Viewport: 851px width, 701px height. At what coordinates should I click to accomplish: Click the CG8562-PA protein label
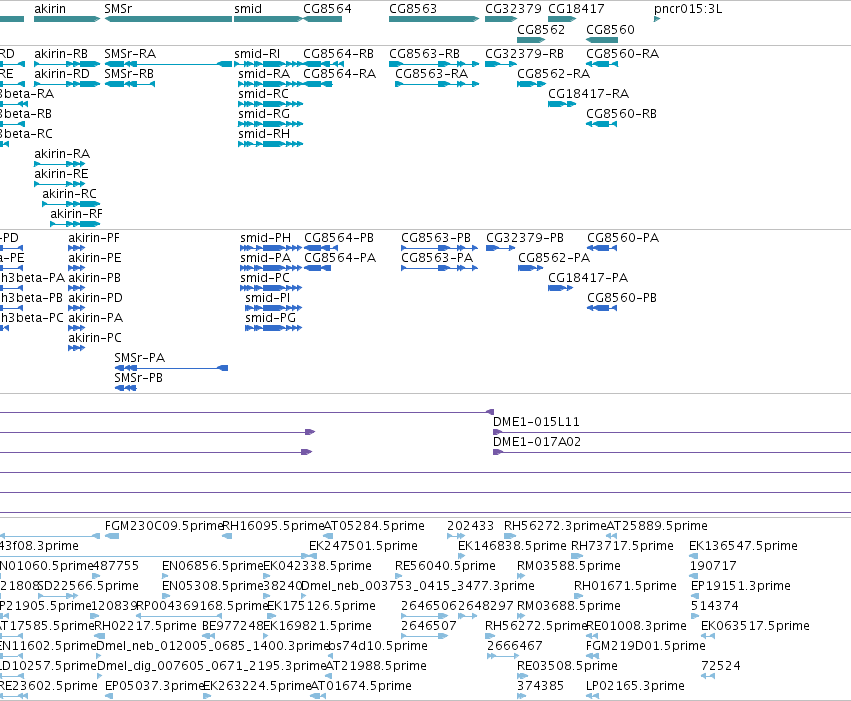[554, 258]
